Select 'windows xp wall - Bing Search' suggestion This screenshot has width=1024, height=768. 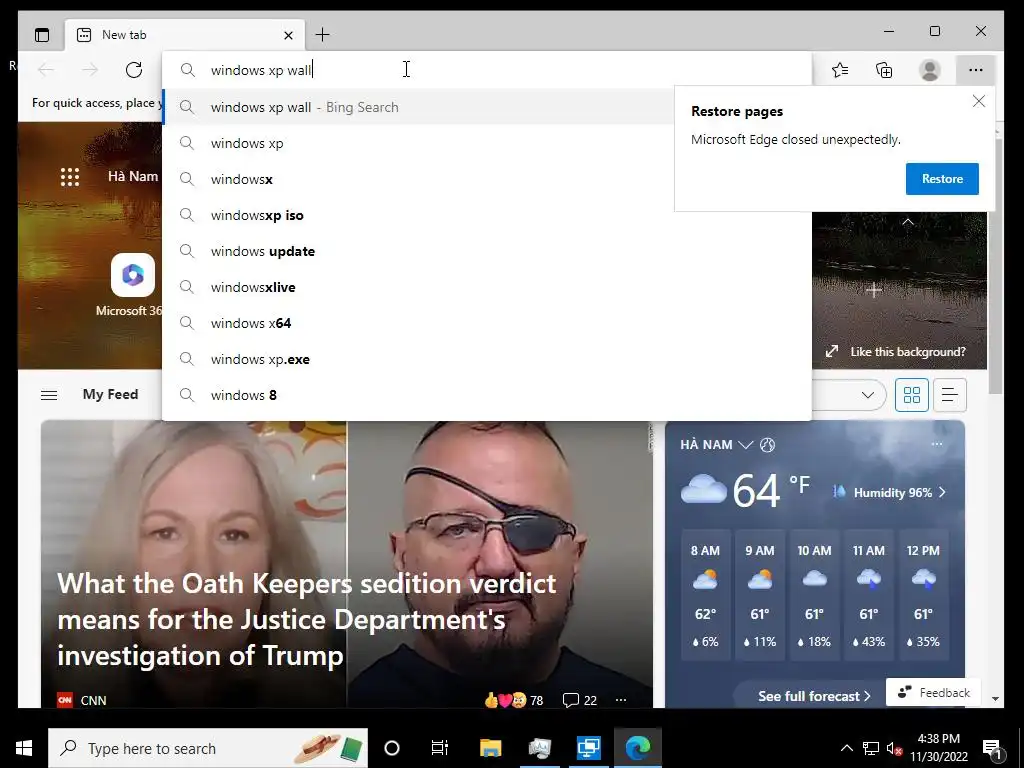(418, 107)
